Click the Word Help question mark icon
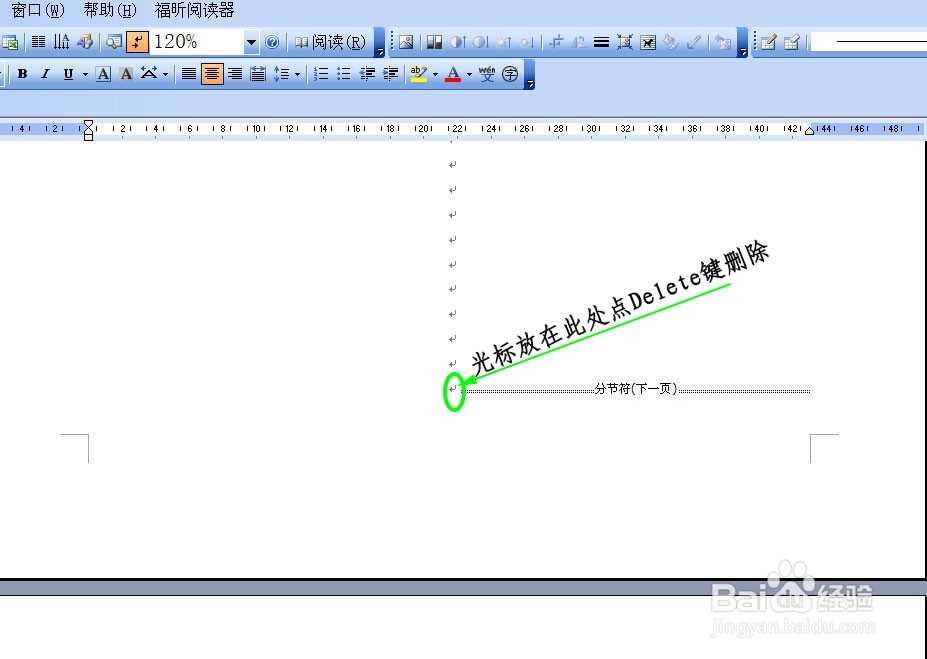Viewport: 927px width, 659px height. point(272,42)
